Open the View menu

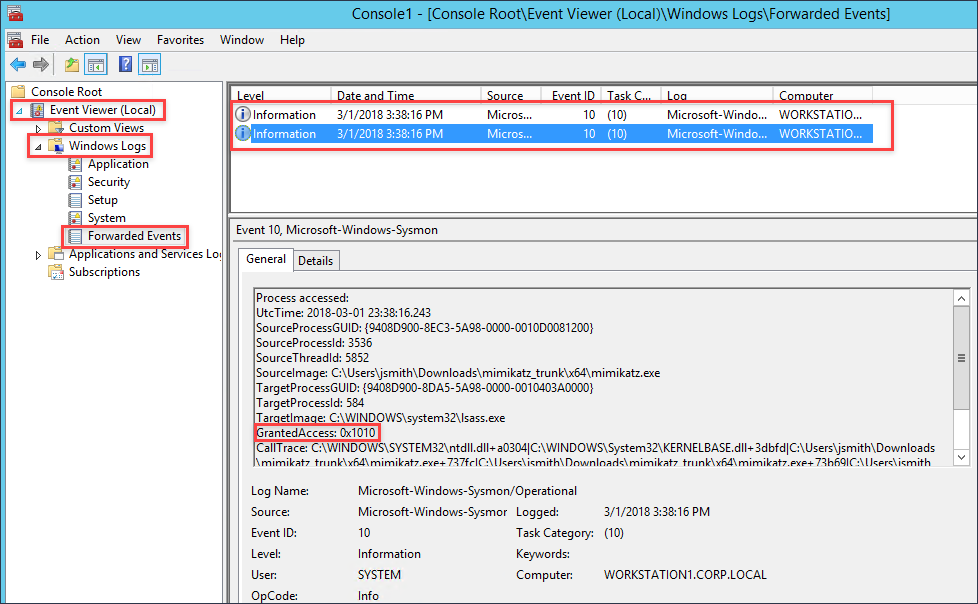(128, 40)
